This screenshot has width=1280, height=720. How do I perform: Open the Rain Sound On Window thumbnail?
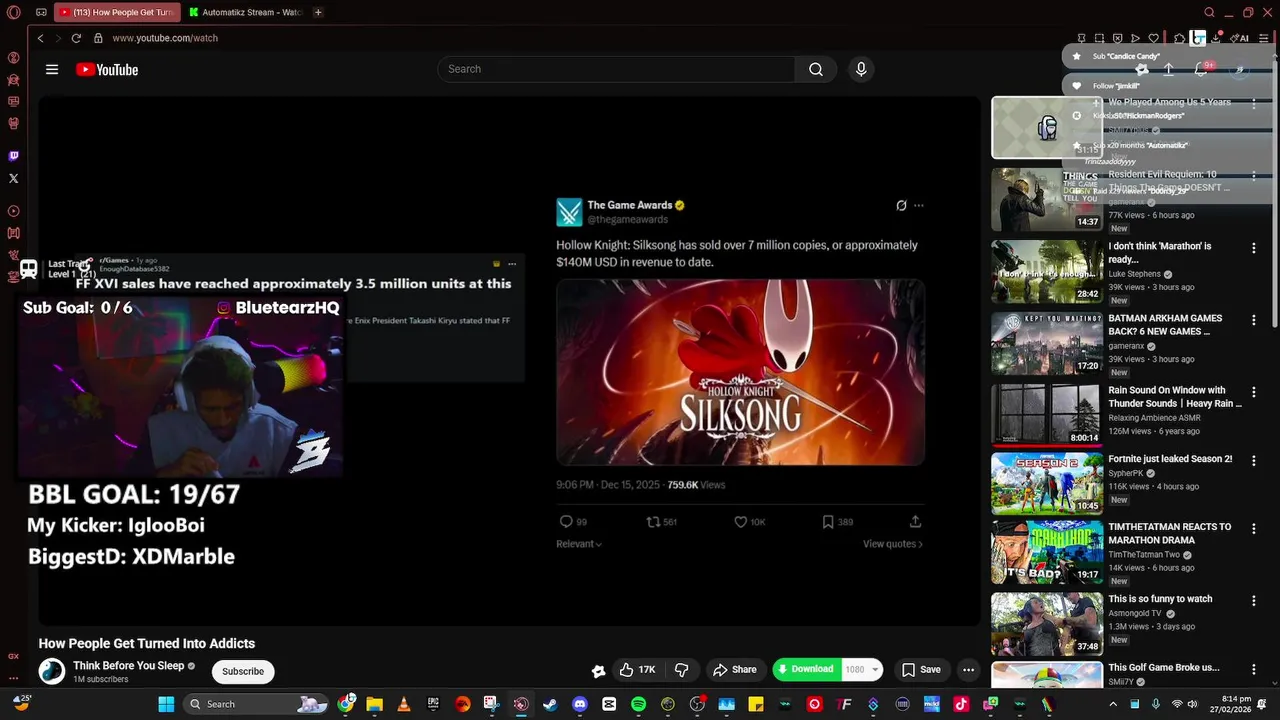point(1047,415)
